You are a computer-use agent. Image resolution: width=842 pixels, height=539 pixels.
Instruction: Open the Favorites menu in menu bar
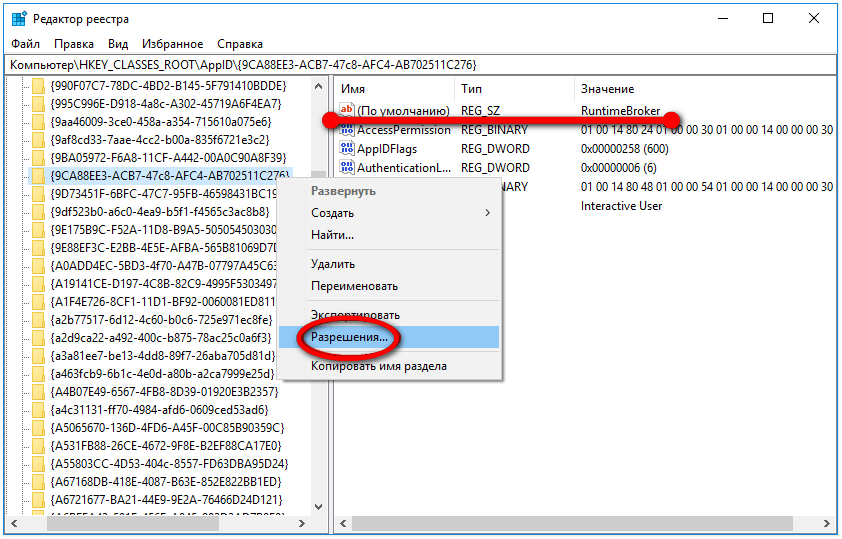[x=173, y=45]
